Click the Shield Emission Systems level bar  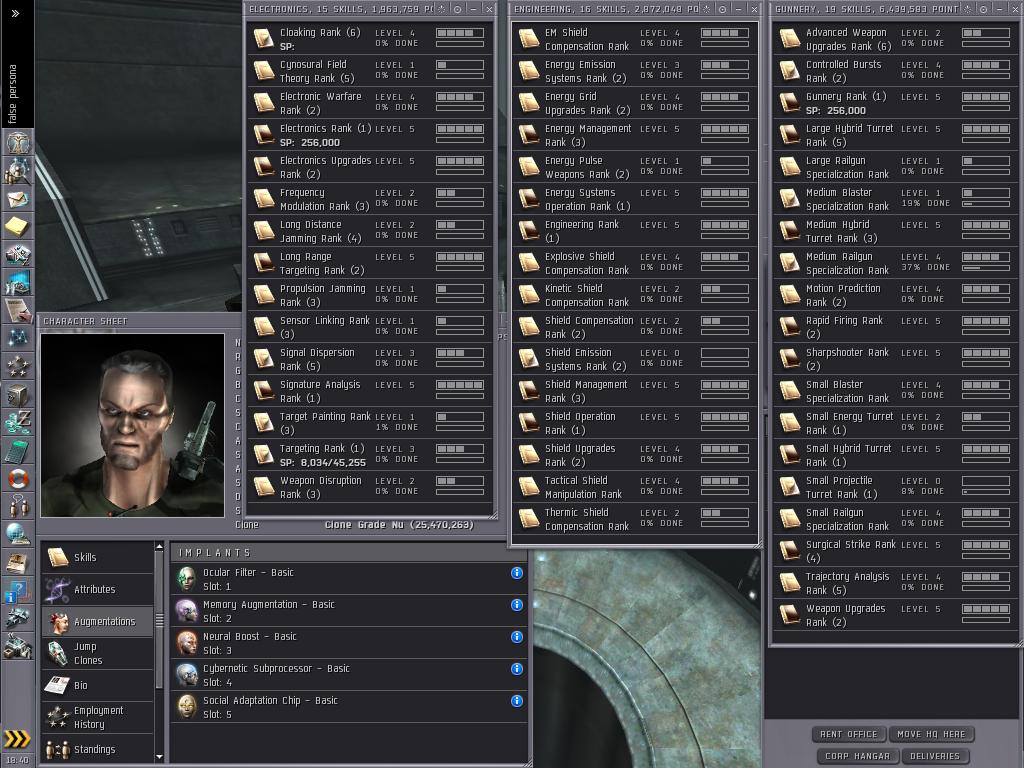[x=725, y=353]
